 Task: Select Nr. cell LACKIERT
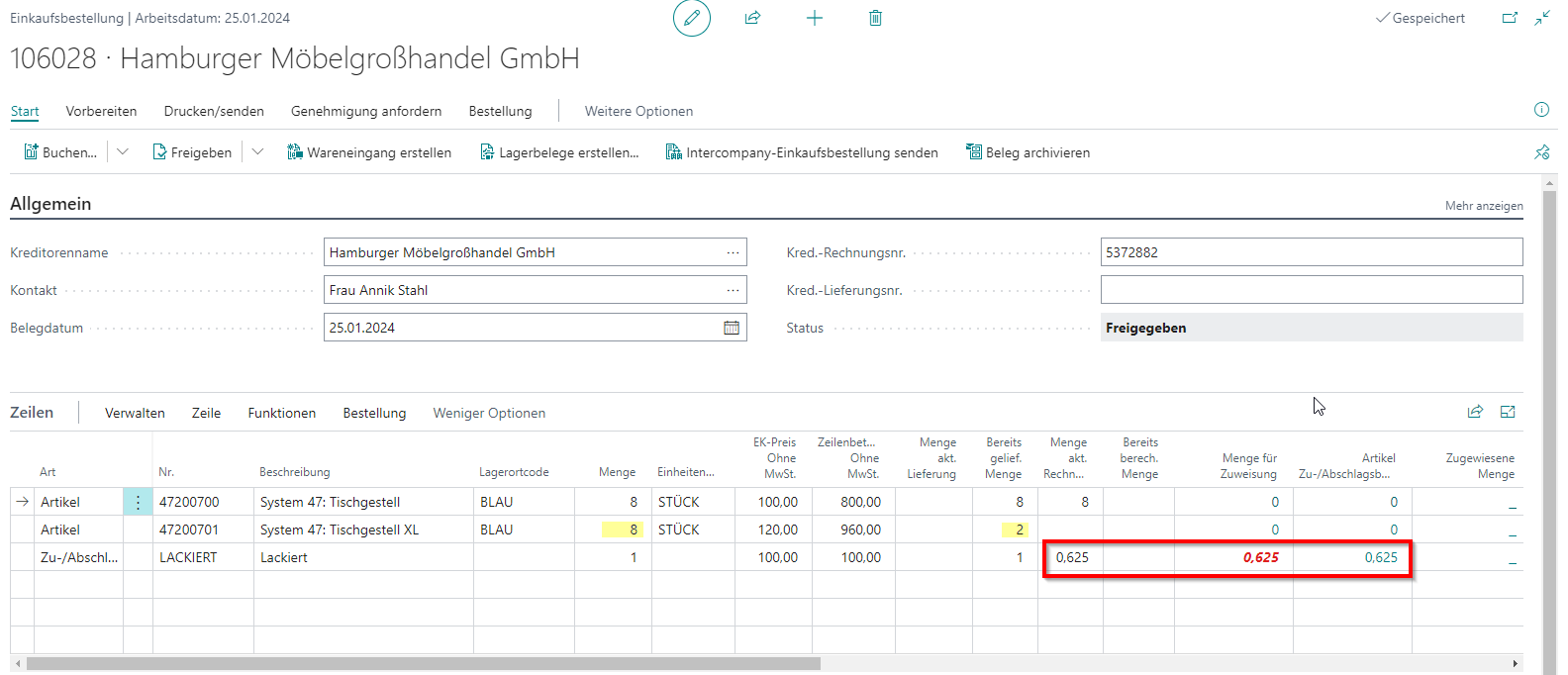click(203, 557)
